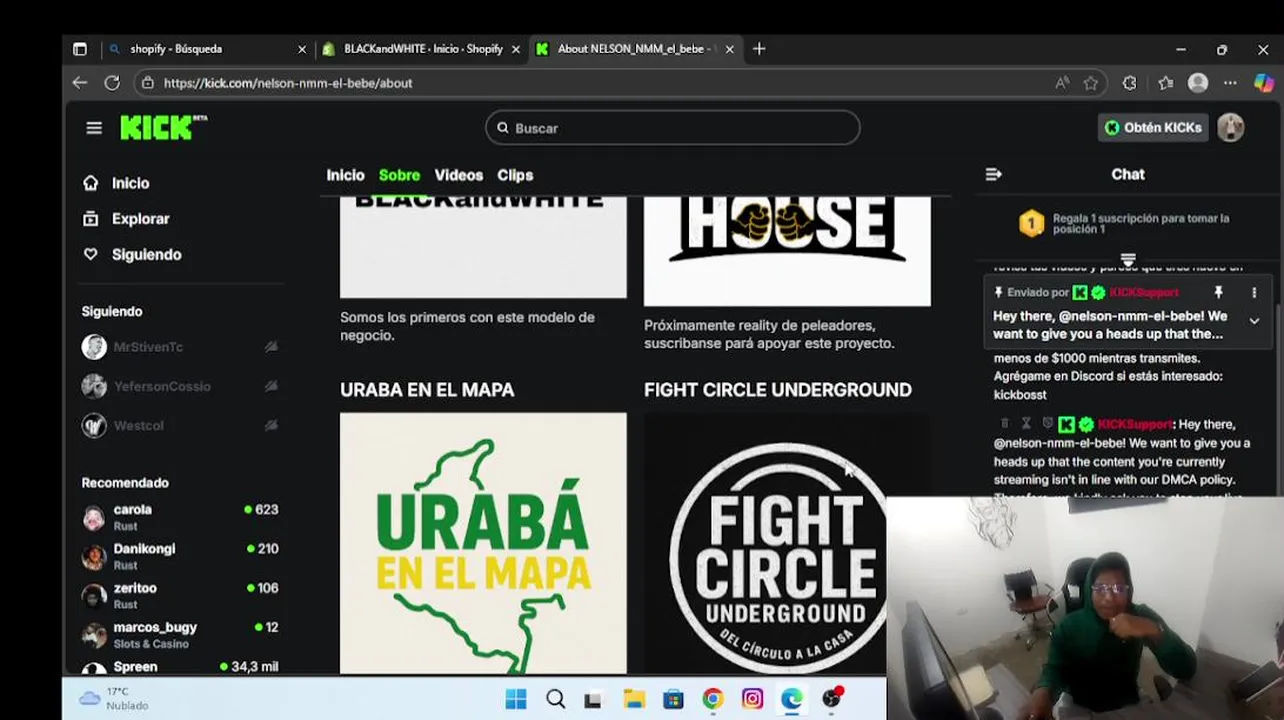Open zeritoo's recommended channel
1284x720 pixels.
tap(180, 596)
